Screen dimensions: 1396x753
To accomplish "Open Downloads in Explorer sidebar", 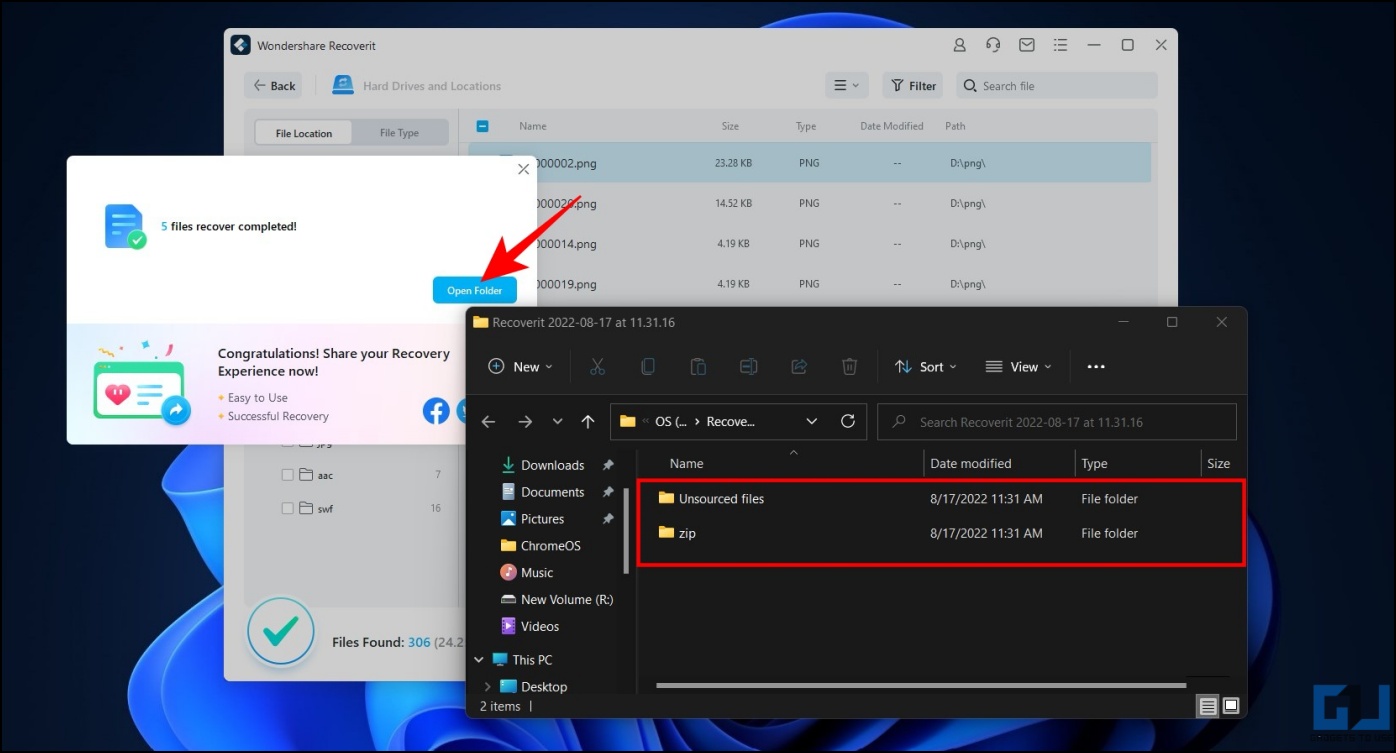I will [x=552, y=465].
